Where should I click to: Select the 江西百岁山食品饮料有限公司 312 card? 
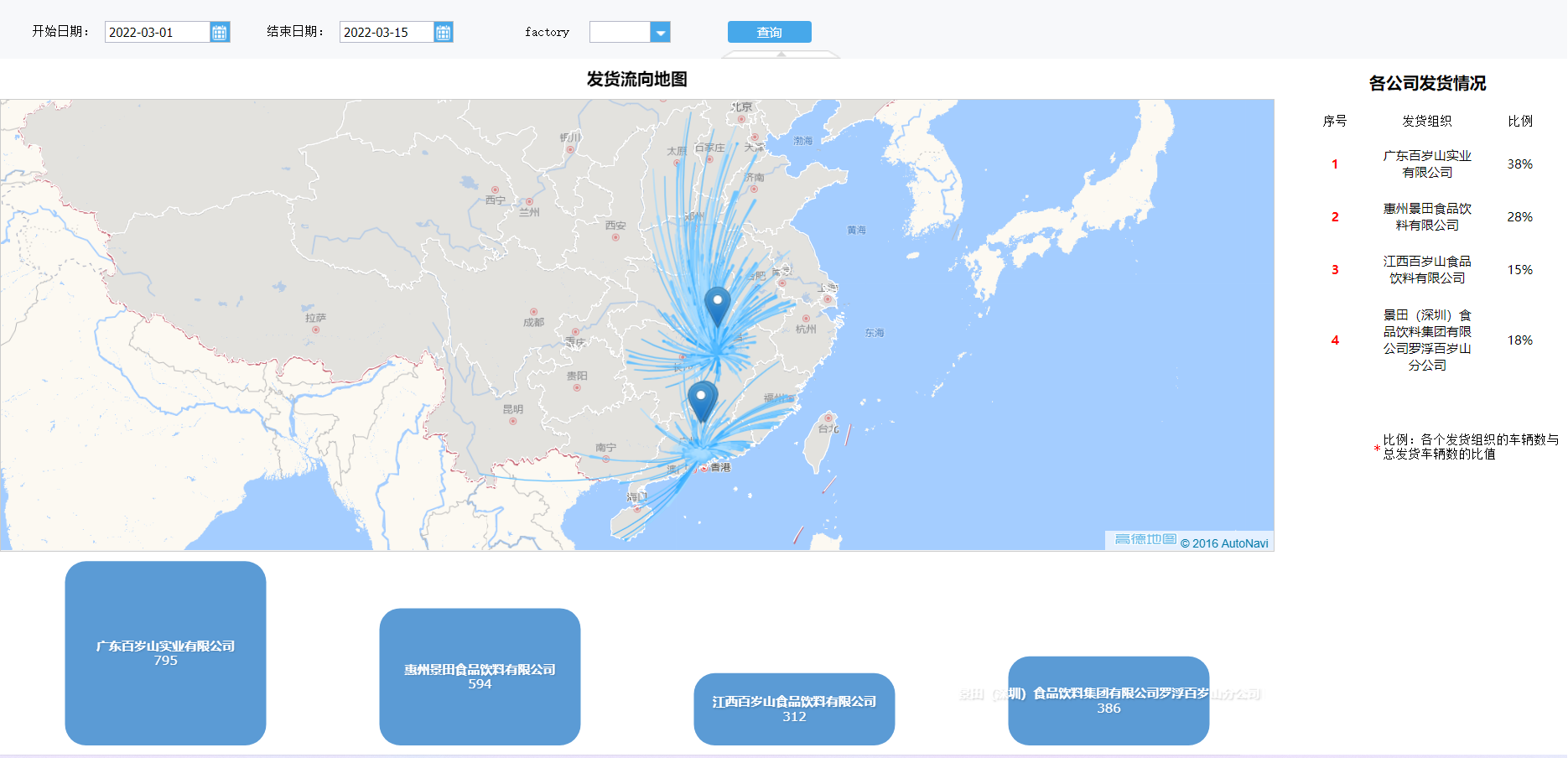point(794,709)
